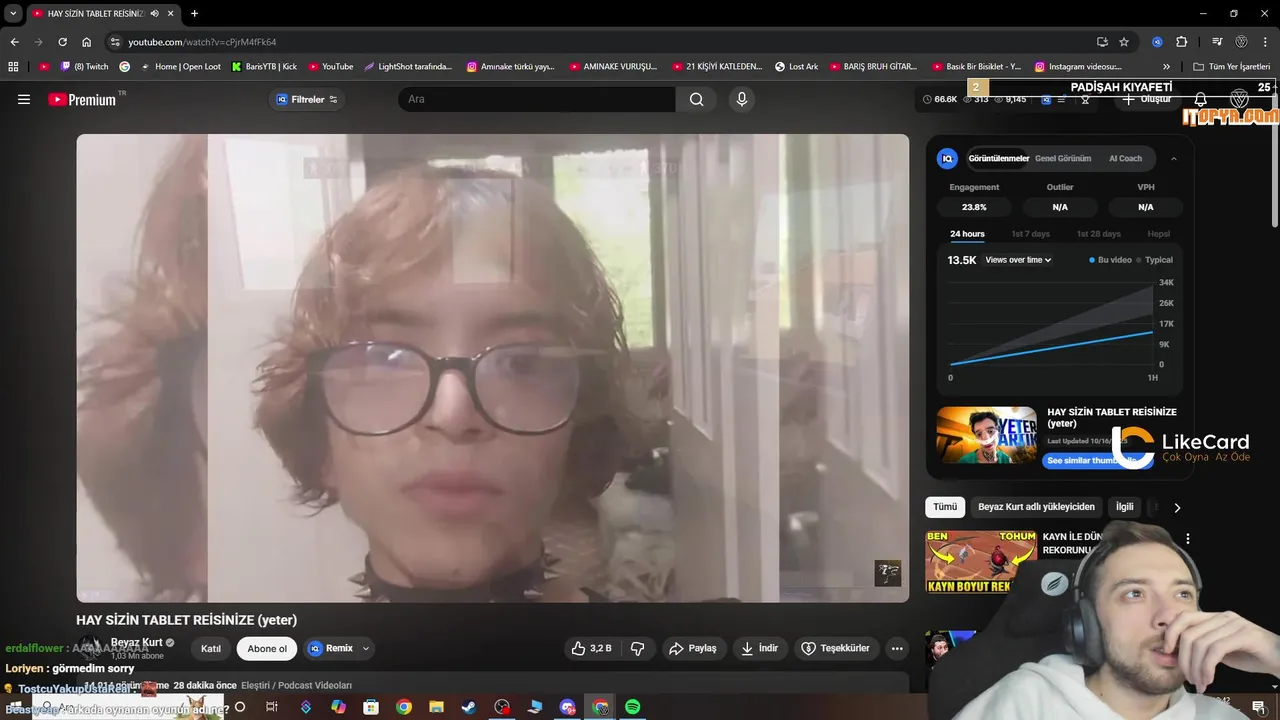Screen dimensions: 1280x720
Task: Switch to the Genel Görünüm tab
Action: [x=1063, y=158]
